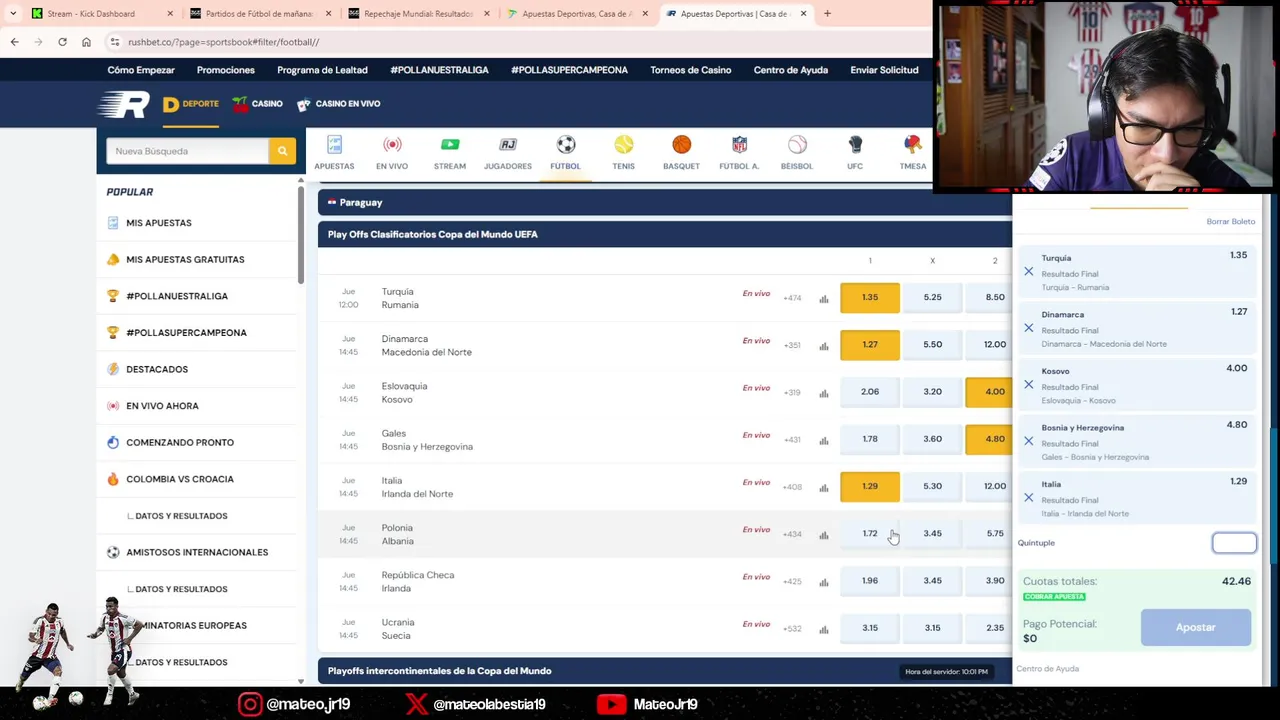Click the orange search magnifier button

(x=282, y=151)
